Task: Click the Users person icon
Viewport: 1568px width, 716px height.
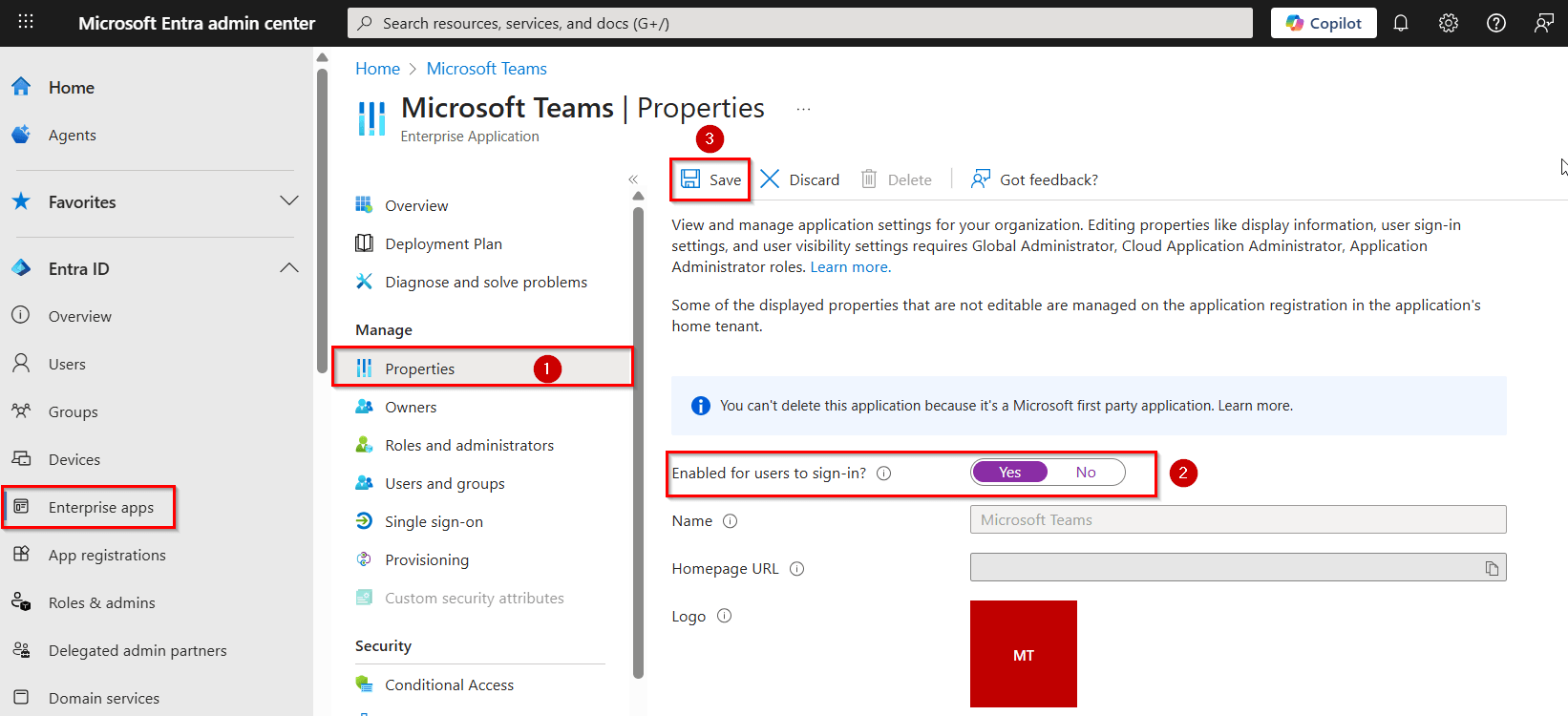Action: click(21, 364)
